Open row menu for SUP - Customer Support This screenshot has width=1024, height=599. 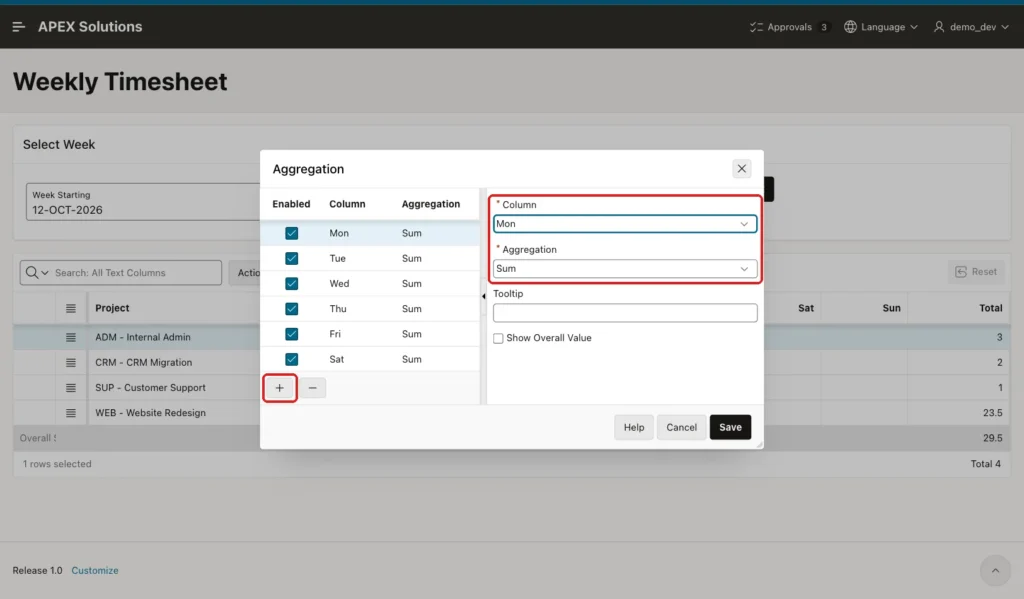click(71, 388)
